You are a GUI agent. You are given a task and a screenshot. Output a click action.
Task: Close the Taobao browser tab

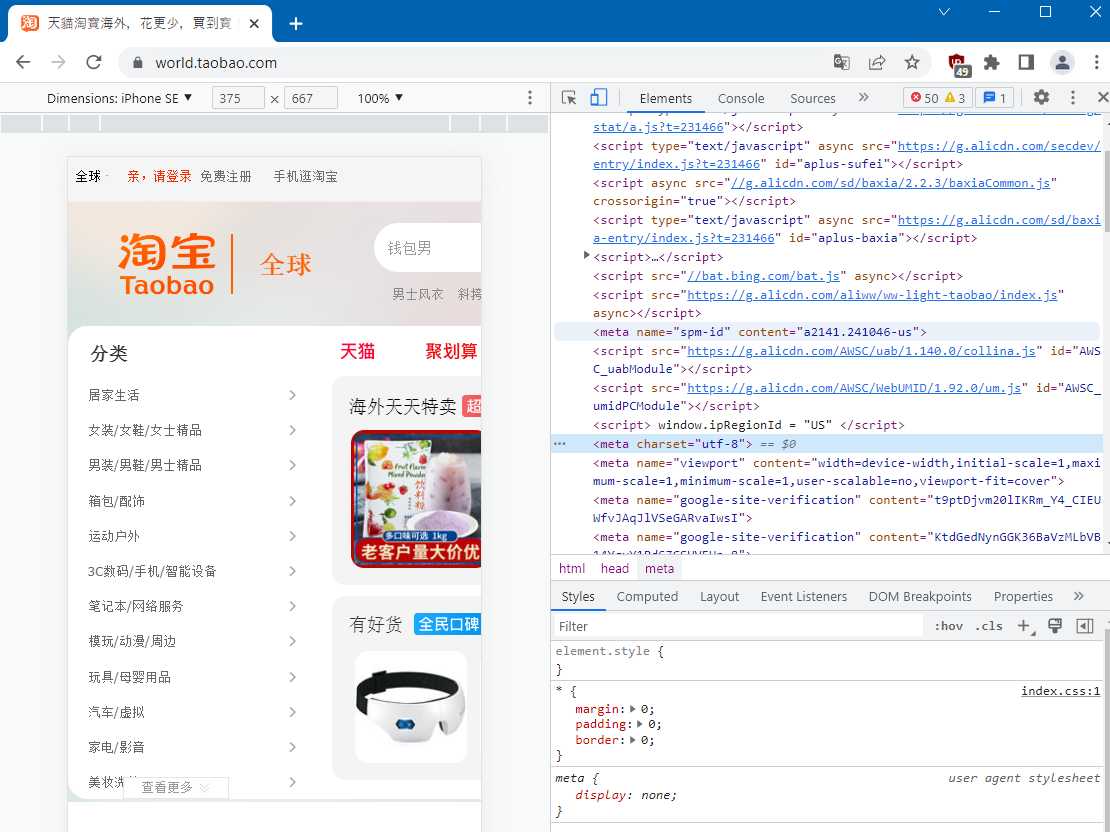[254, 23]
